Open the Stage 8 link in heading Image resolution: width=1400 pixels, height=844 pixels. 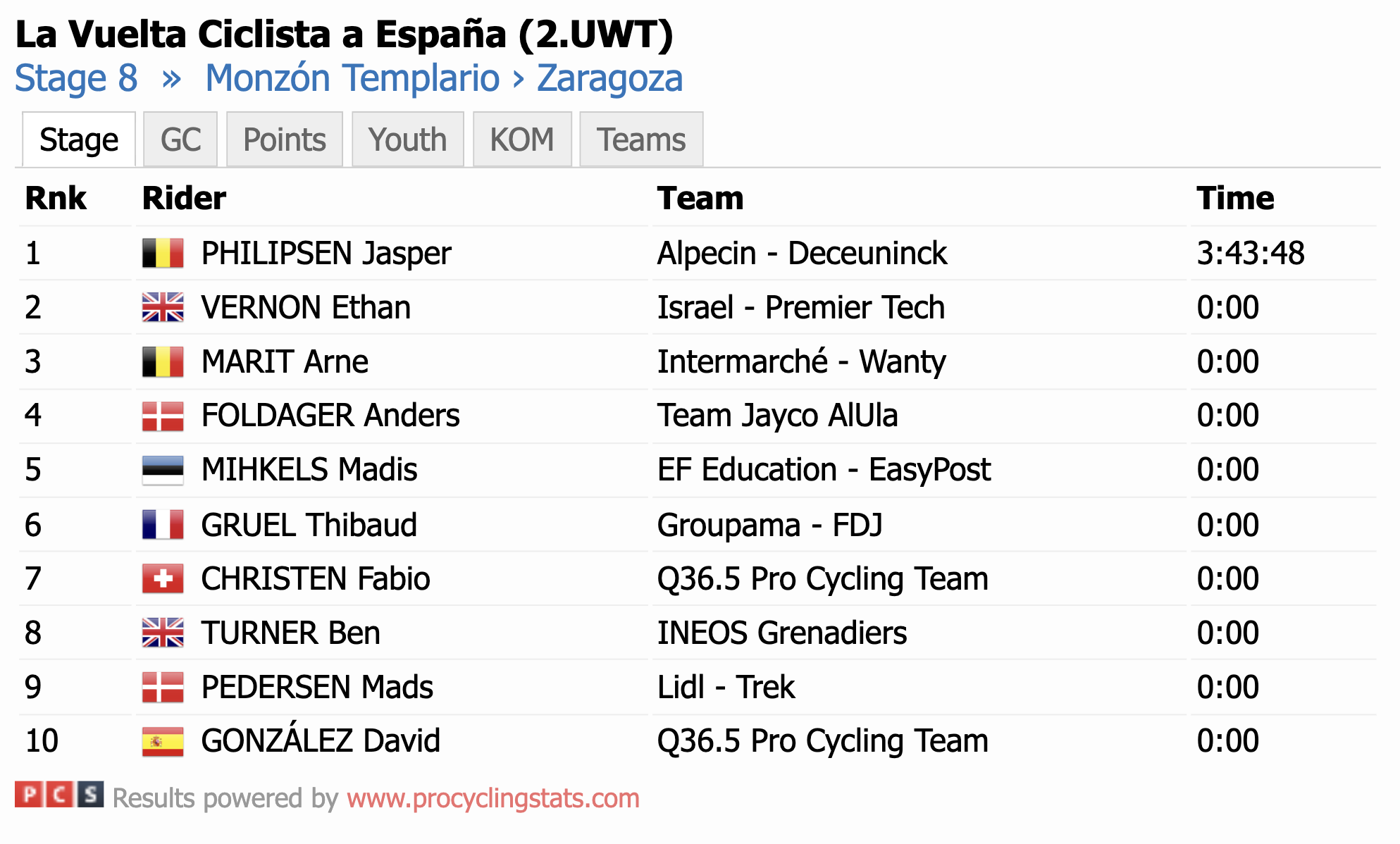pyautogui.click(x=76, y=78)
